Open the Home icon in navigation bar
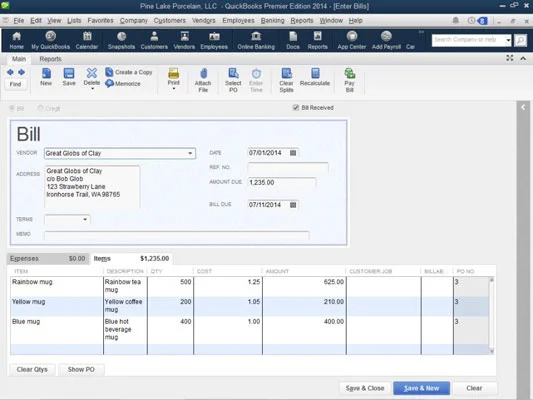 (16, 40)
